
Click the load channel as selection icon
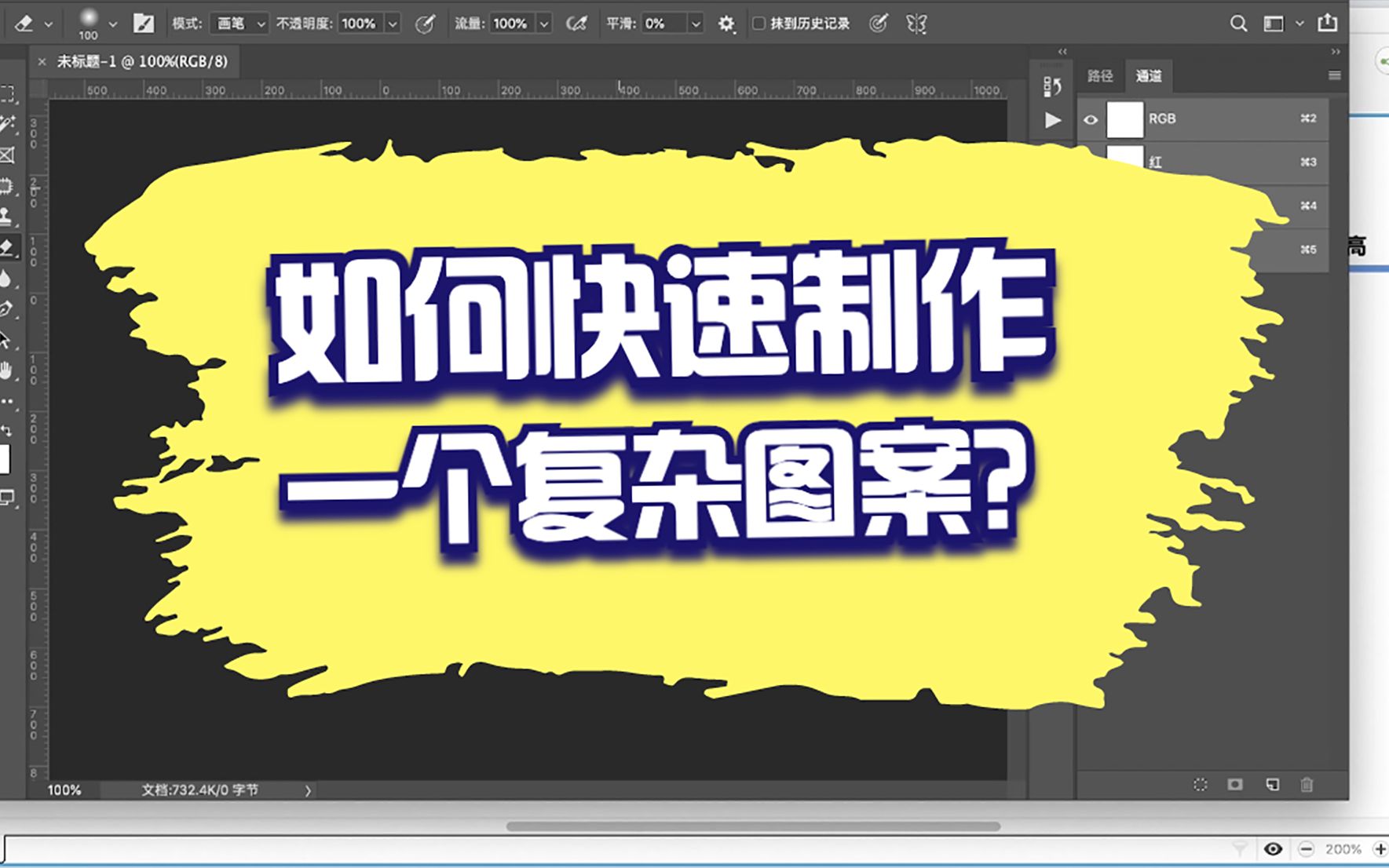1200,785
